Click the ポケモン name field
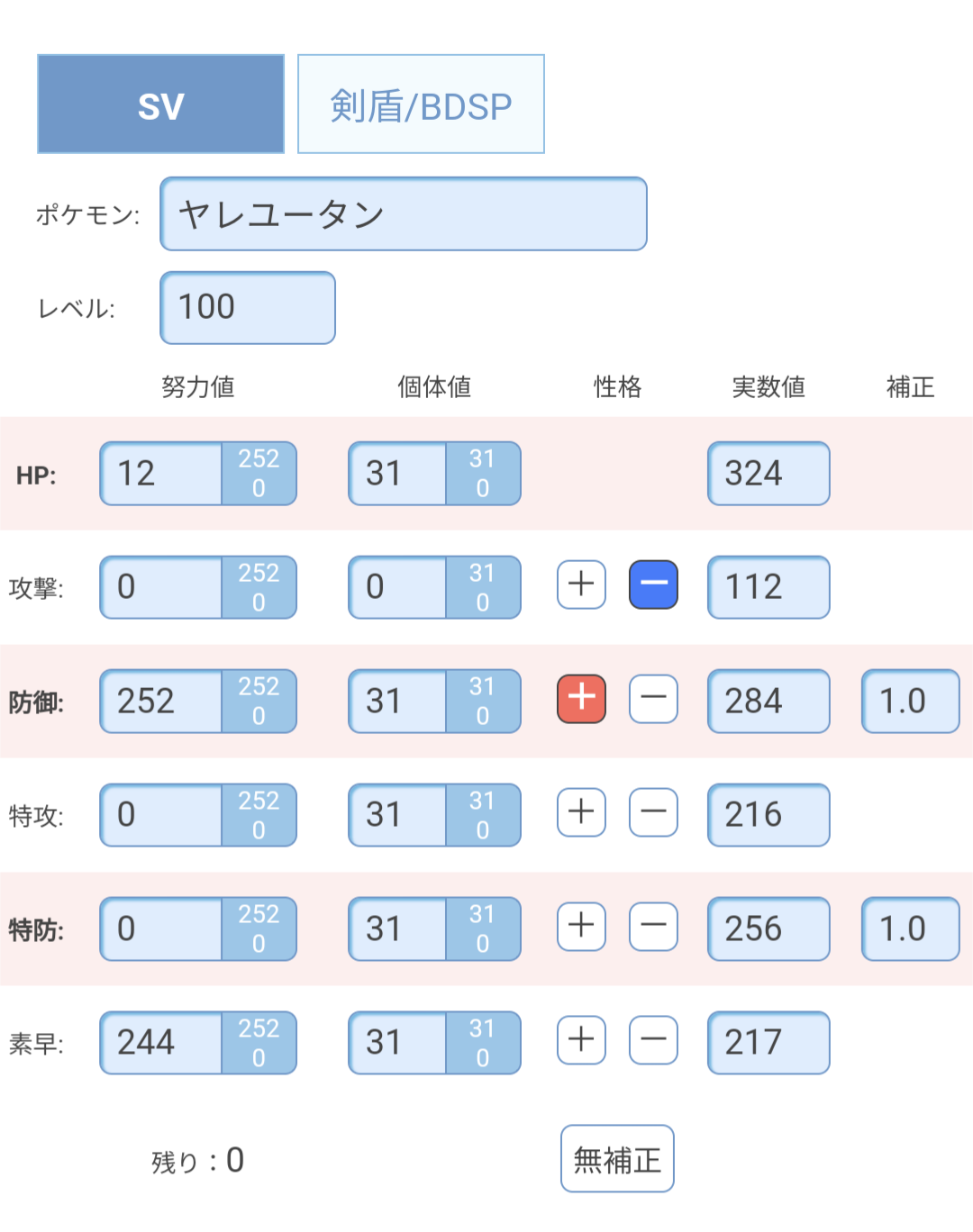Screen dimensions: 973x1232 403,214
